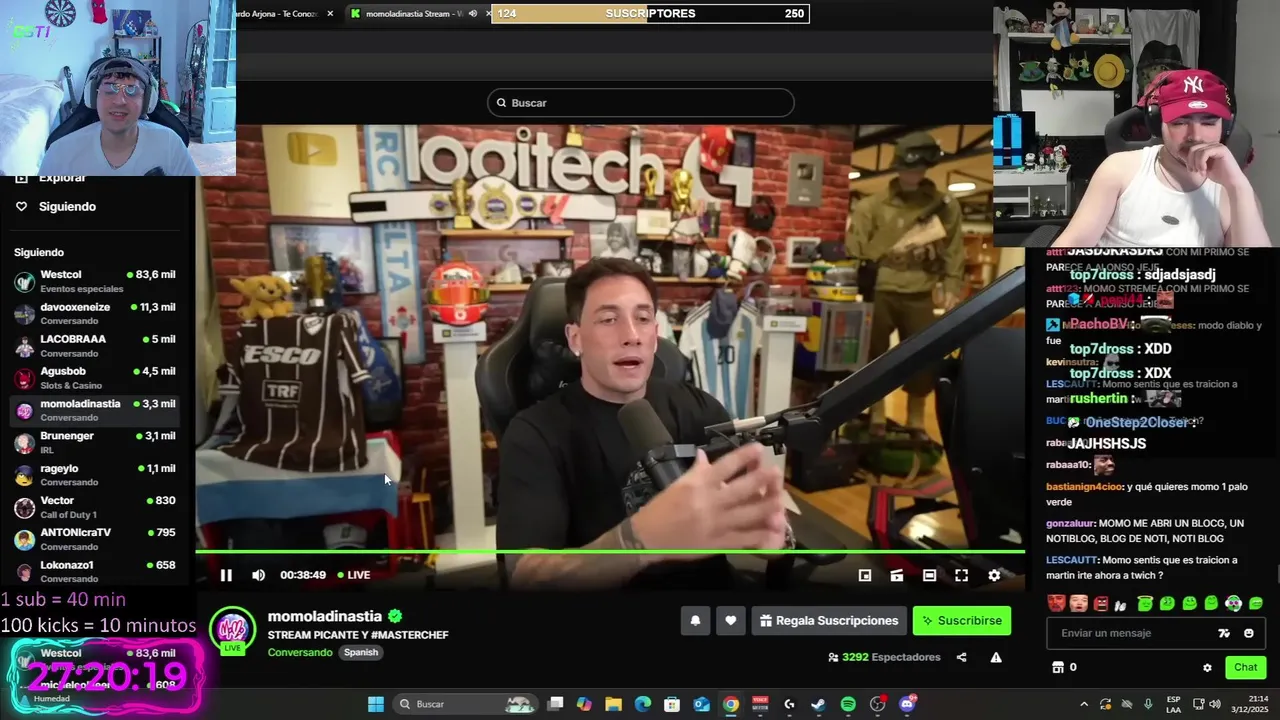Select the first face emote in quick emotes
Viewport: 1280px width, 720px height.
click(1056, 603)
